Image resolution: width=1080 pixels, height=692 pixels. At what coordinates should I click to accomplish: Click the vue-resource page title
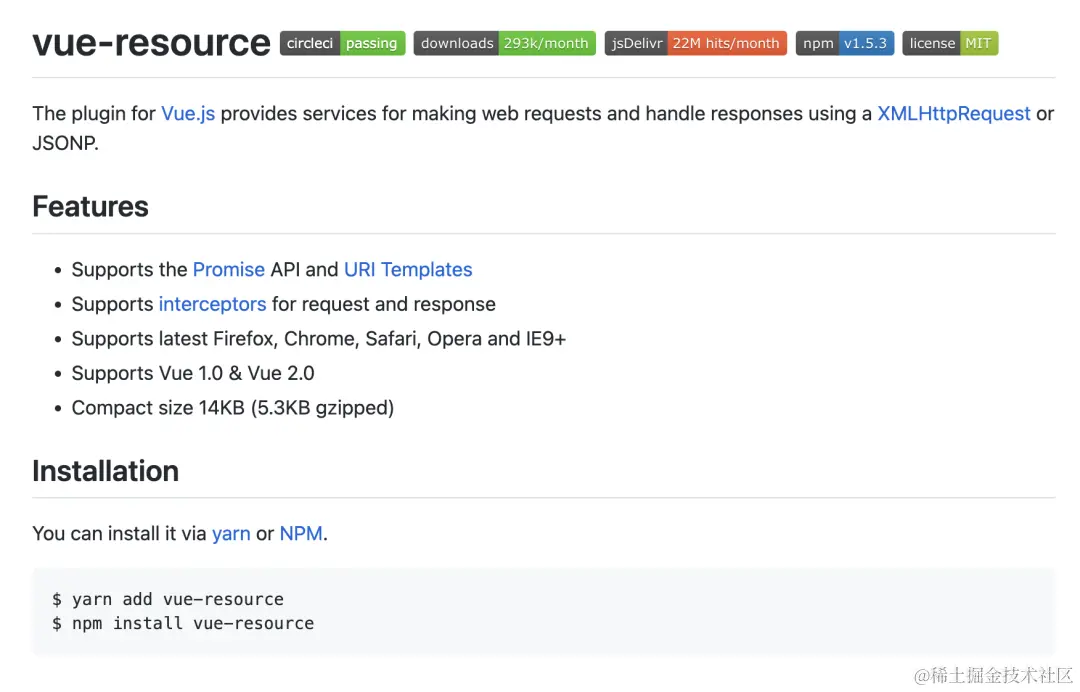point(151,43)
